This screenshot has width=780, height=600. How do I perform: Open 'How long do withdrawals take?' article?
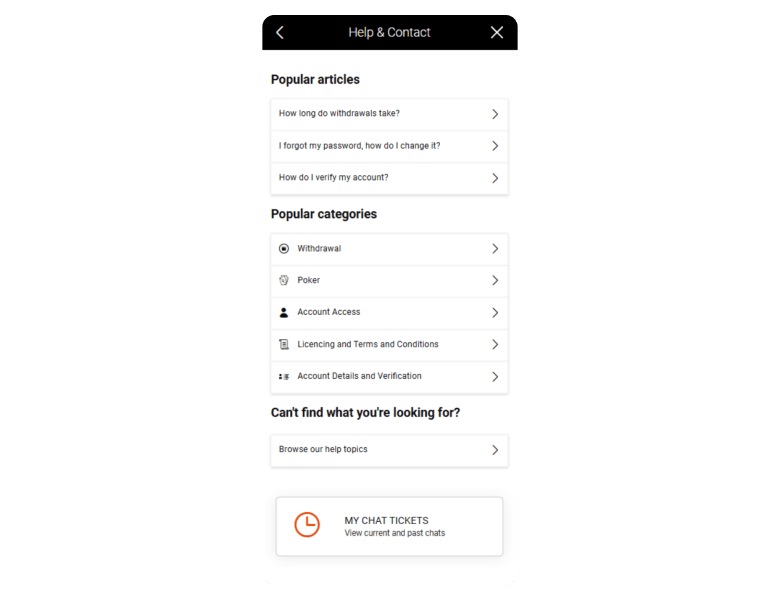(x=340, y=114)
